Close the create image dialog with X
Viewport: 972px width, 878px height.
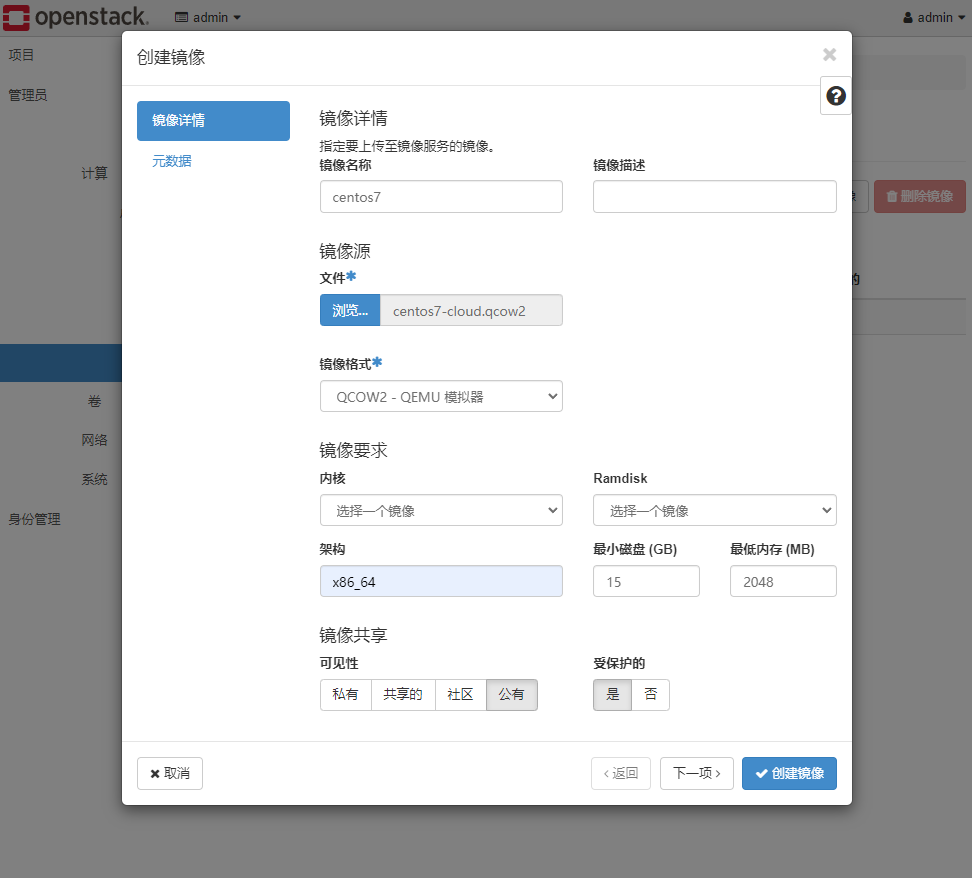829,55
